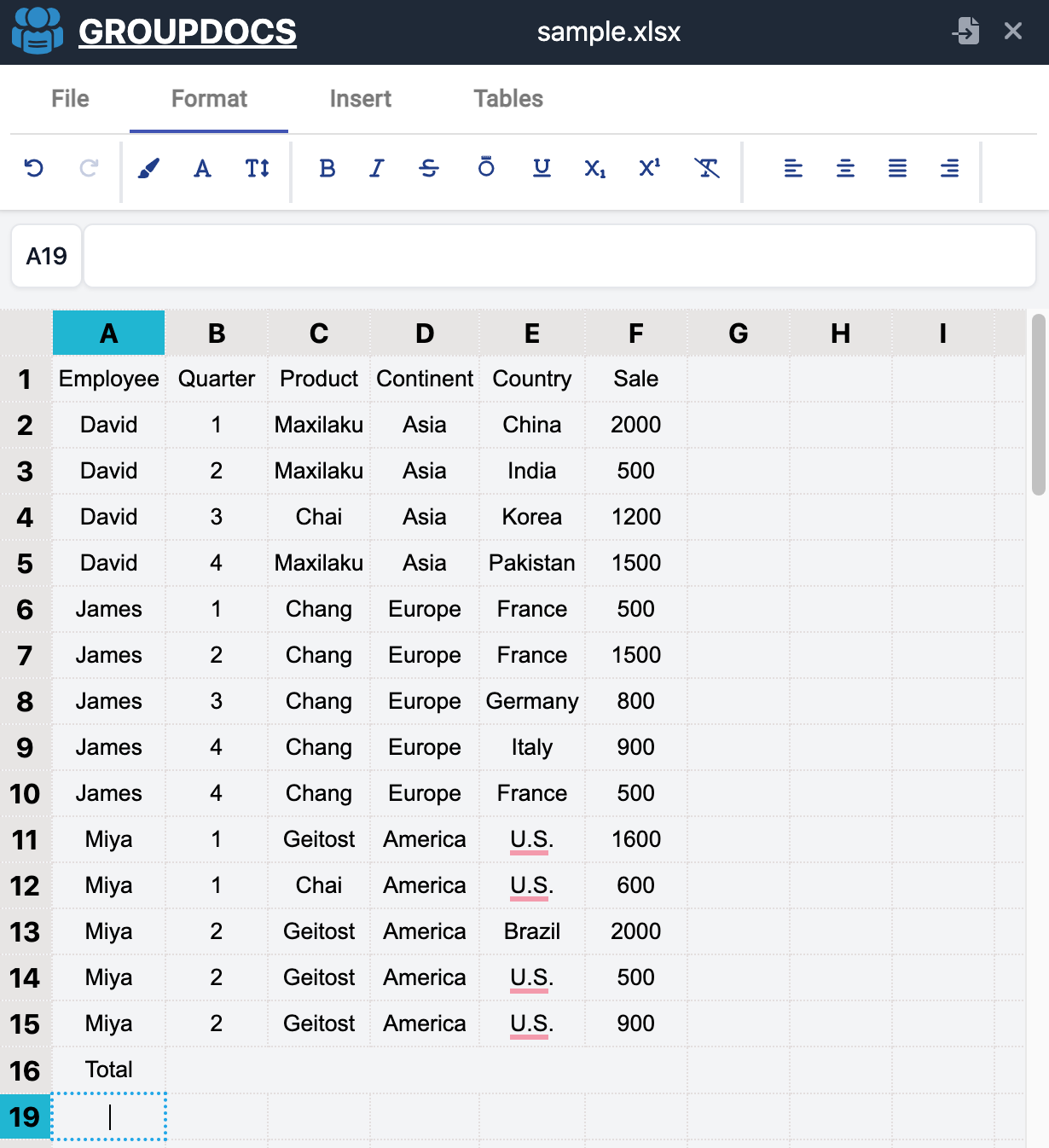Open the File menu
The image size is (1049, 1148).
click(69, 99)
